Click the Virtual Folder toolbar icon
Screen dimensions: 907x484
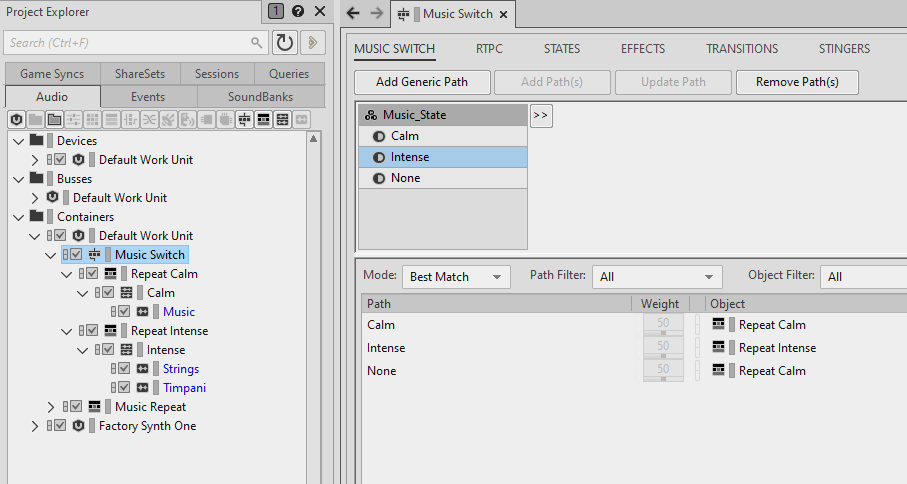(55, 120)
